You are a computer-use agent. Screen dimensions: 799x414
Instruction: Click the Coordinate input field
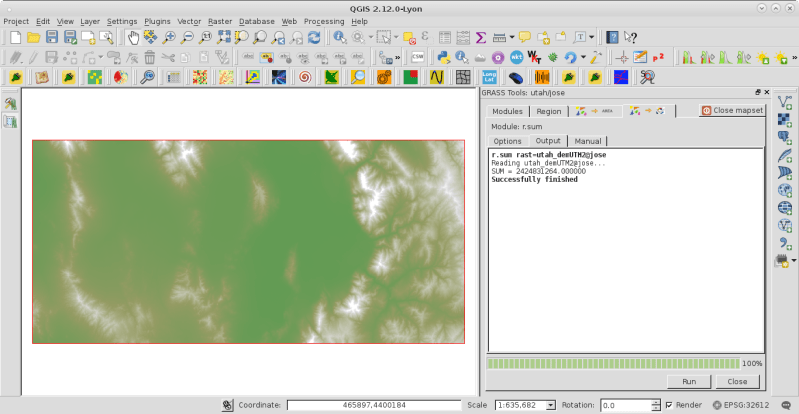(374, 405)
